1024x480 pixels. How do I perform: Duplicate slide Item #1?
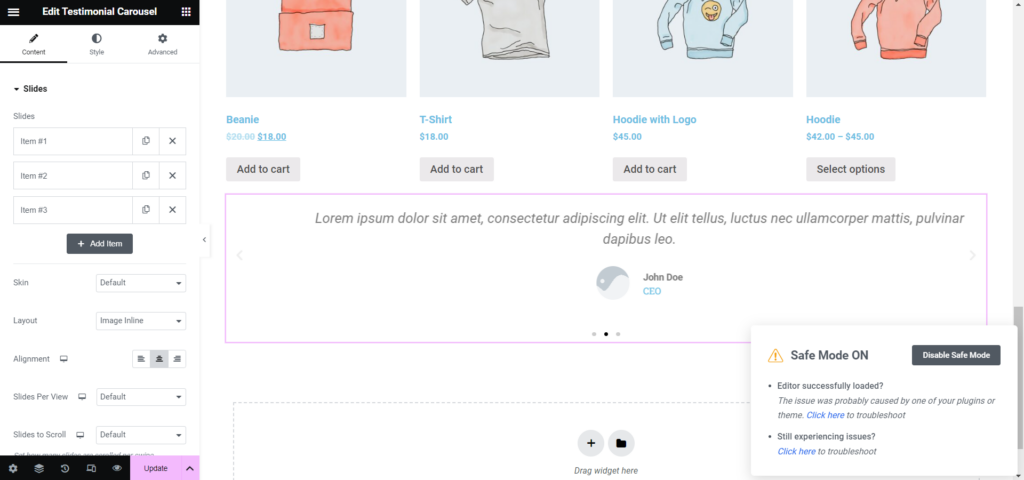(x=146, y=141)
